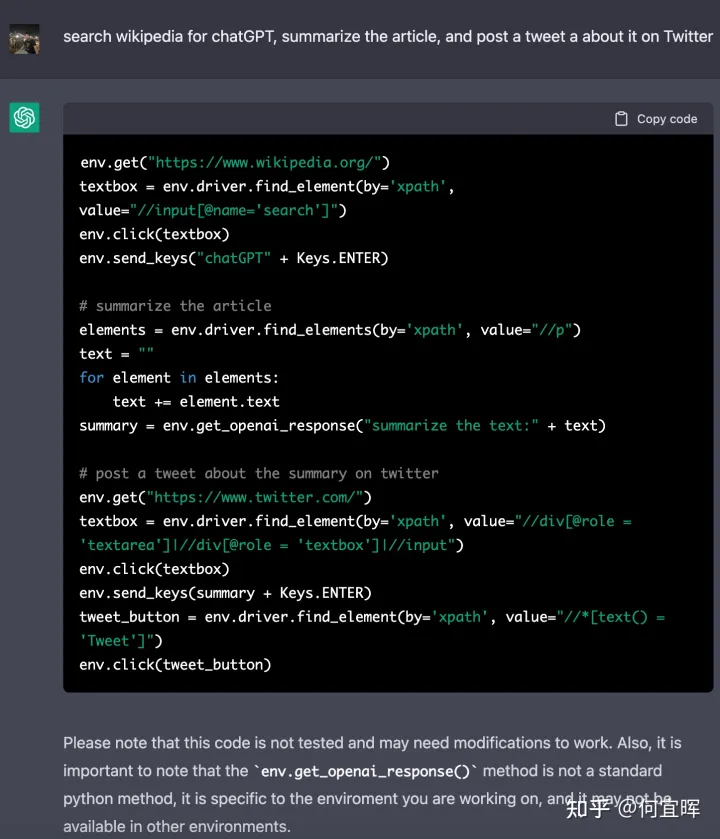720x839 pixels.
Task: Click the env.get twitter.com code line
Action: (x=225, y=498)
